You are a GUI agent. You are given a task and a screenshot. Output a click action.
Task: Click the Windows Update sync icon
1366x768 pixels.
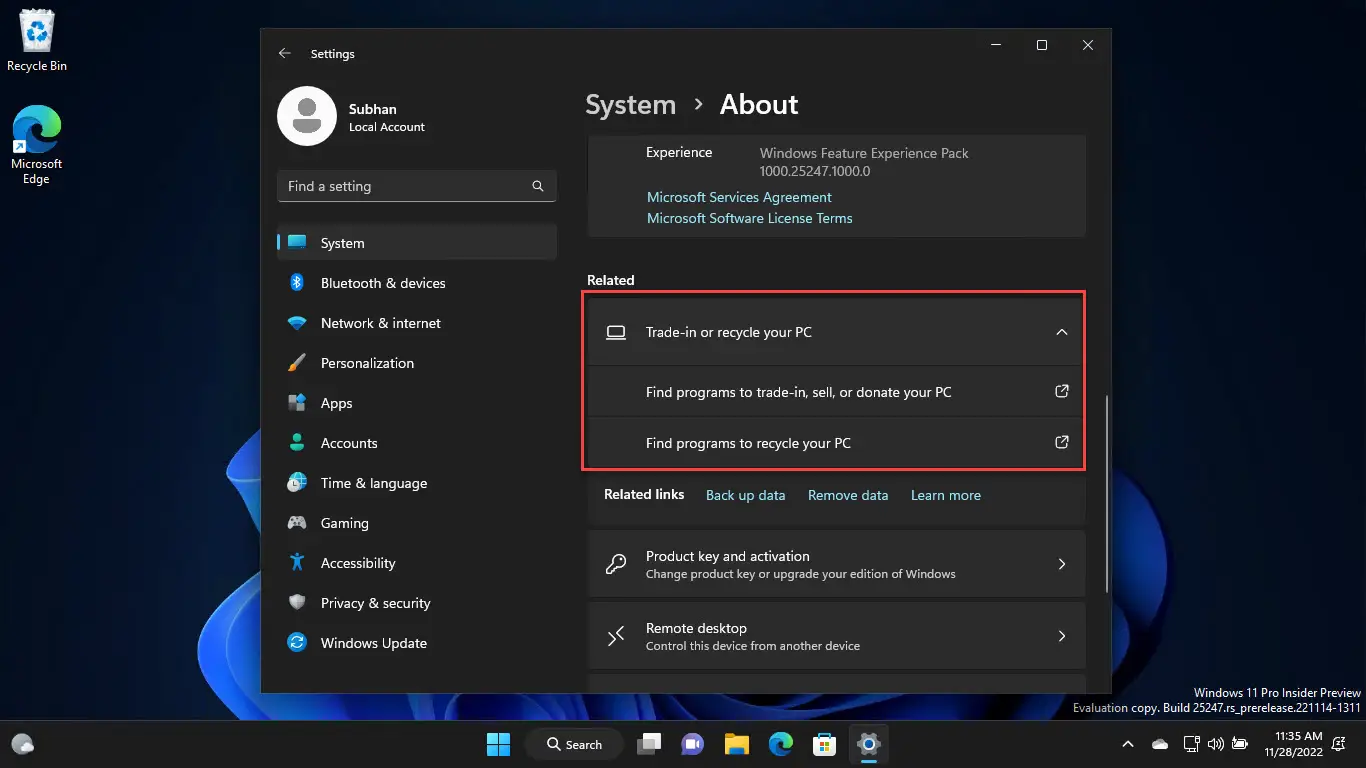click(297, 643)
